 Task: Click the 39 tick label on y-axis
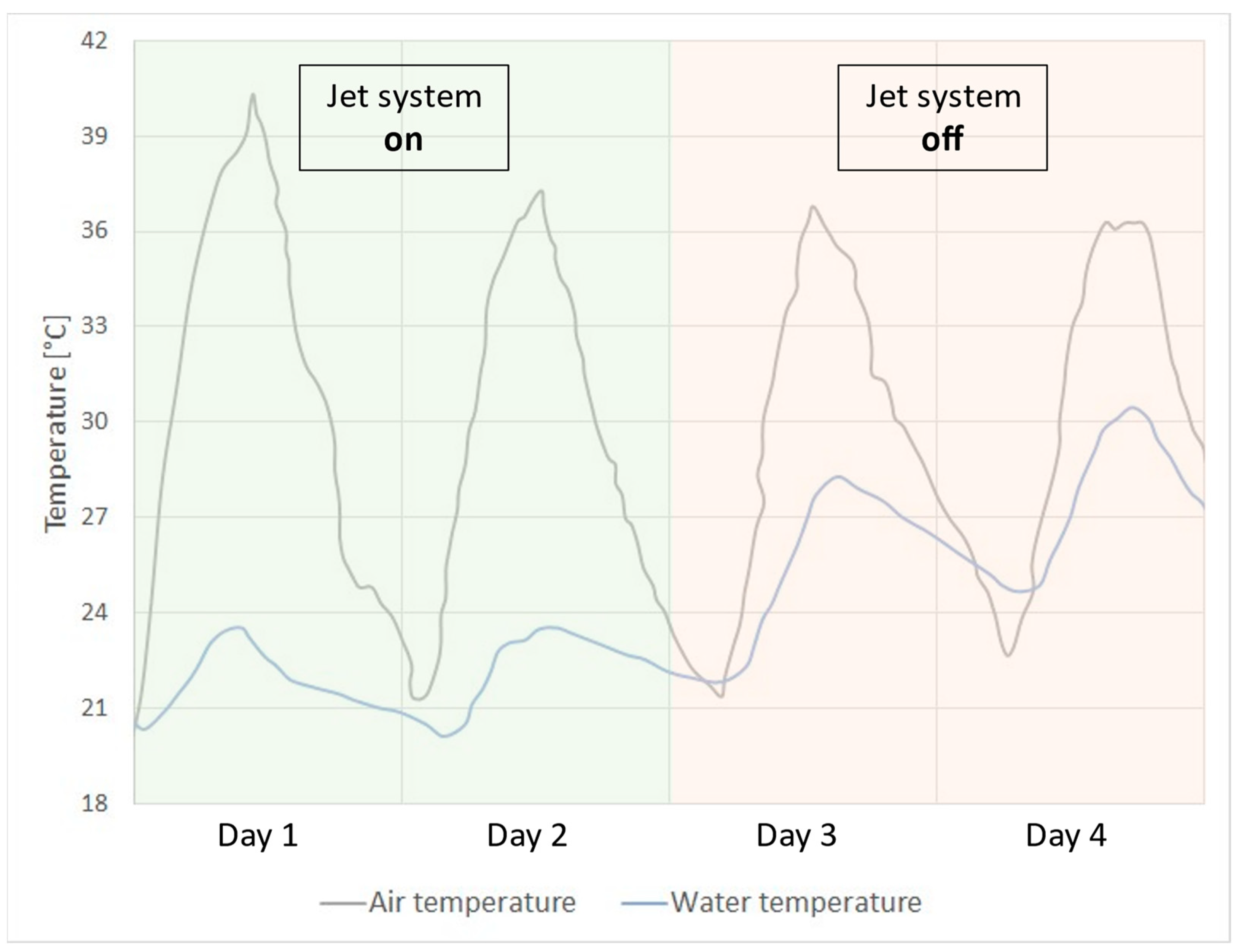tap(94, 136)
